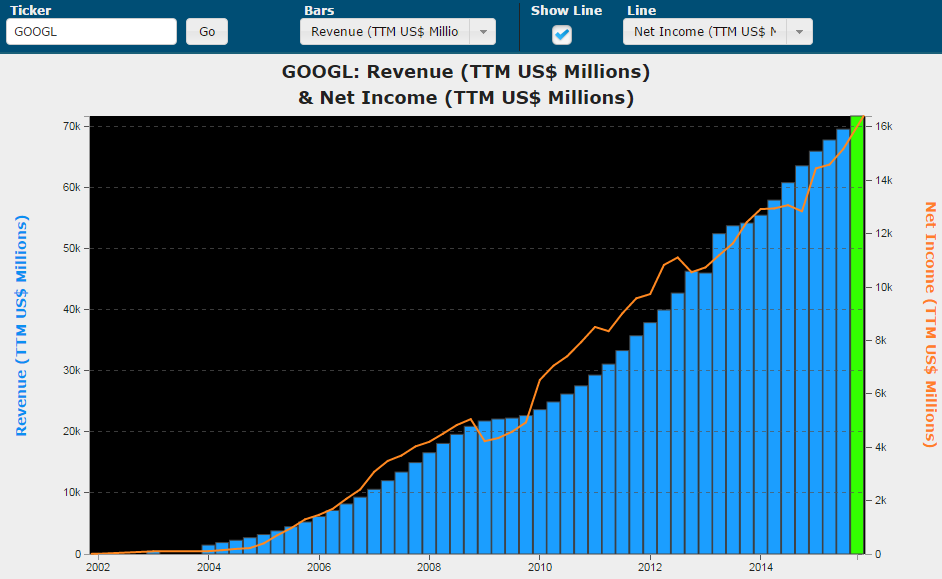Click the Ticker input field containing GOOGL
This screenshot has width=942, height=579.
pos(91,31)
